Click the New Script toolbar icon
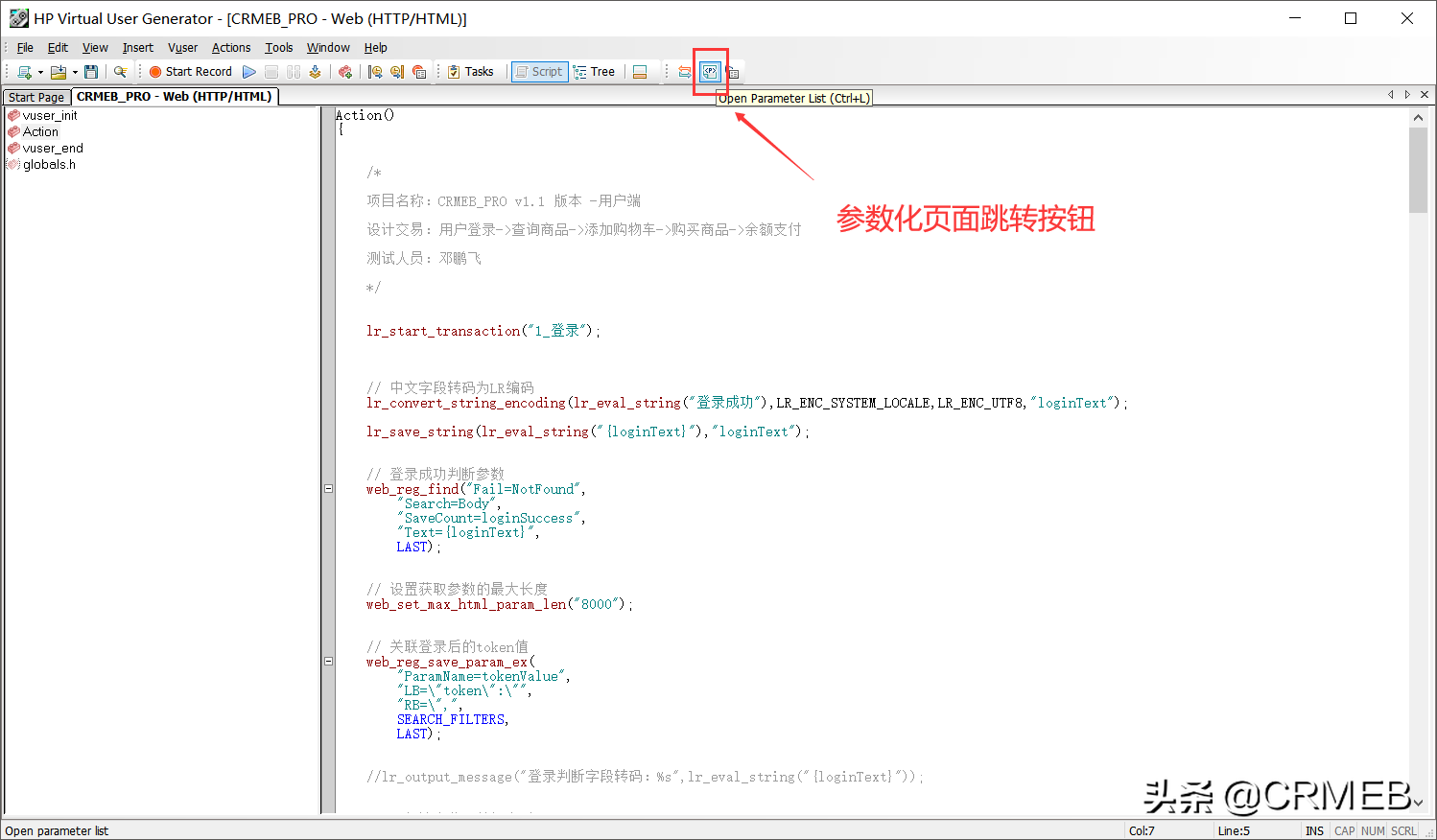Screen dimensions: 1437x840 [x=25, y=72]
